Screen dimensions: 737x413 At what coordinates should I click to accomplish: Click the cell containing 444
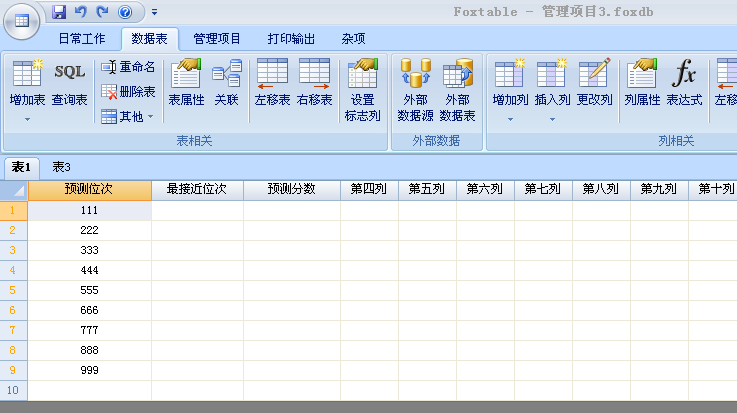coord(89,270)
